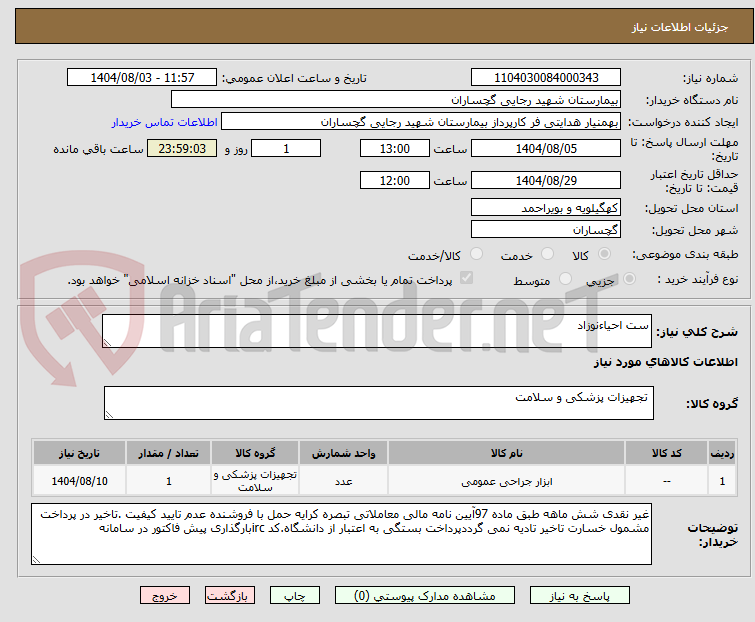755x622 pixels.
Task: Click the ردیف column header
Action: [722, 453]
